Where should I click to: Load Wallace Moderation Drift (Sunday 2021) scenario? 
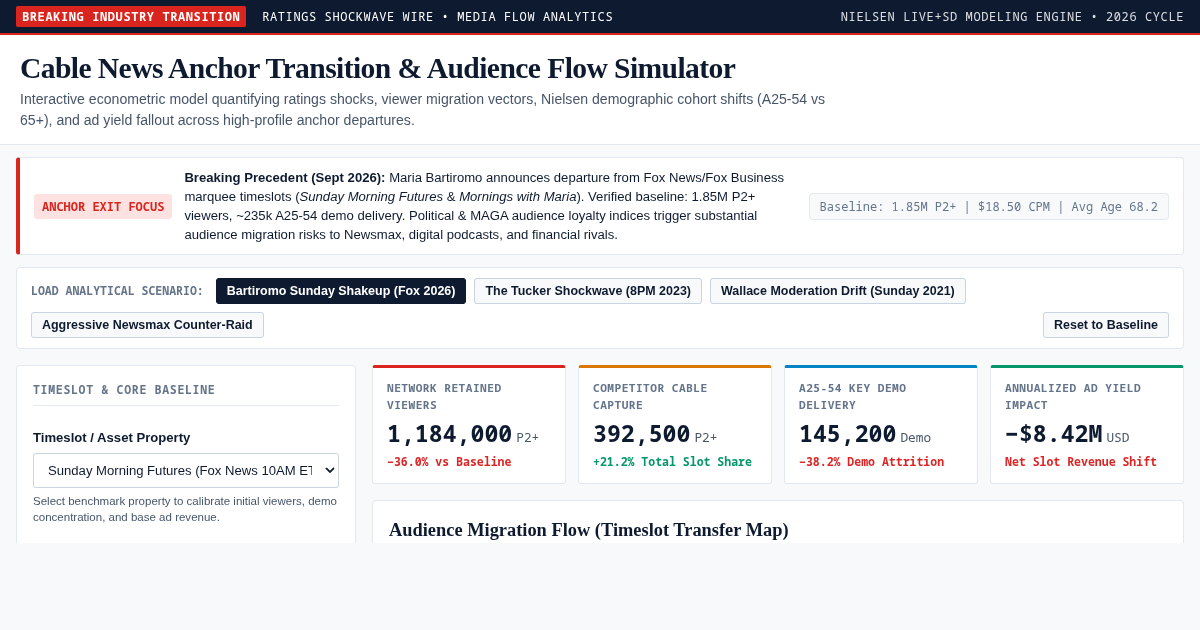(x=838, y=291)
